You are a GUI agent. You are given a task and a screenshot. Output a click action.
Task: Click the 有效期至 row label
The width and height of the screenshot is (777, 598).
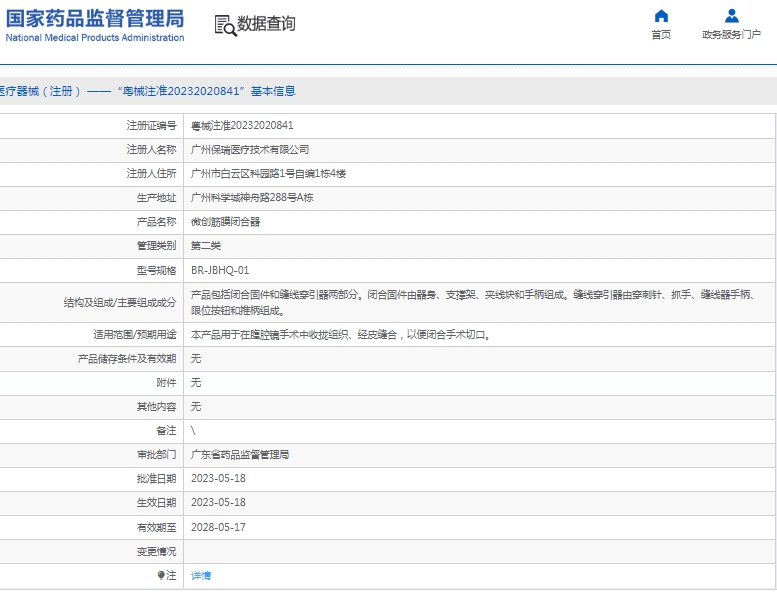pos(157,528)
